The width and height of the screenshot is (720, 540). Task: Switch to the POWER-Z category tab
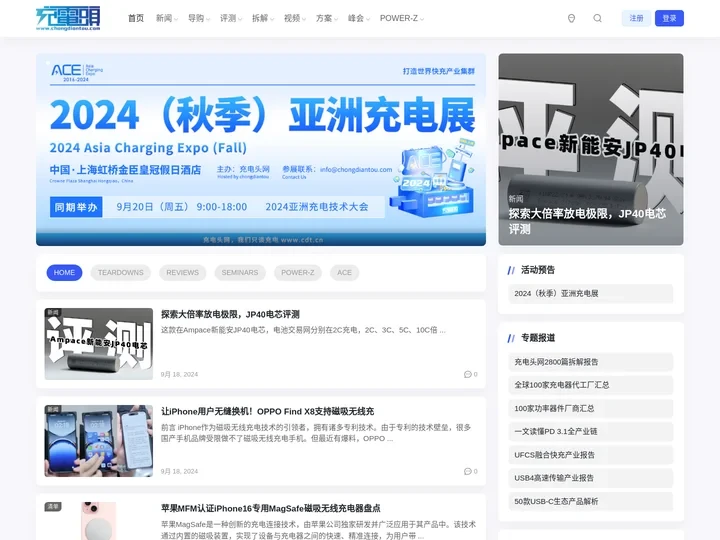(298, 273)
